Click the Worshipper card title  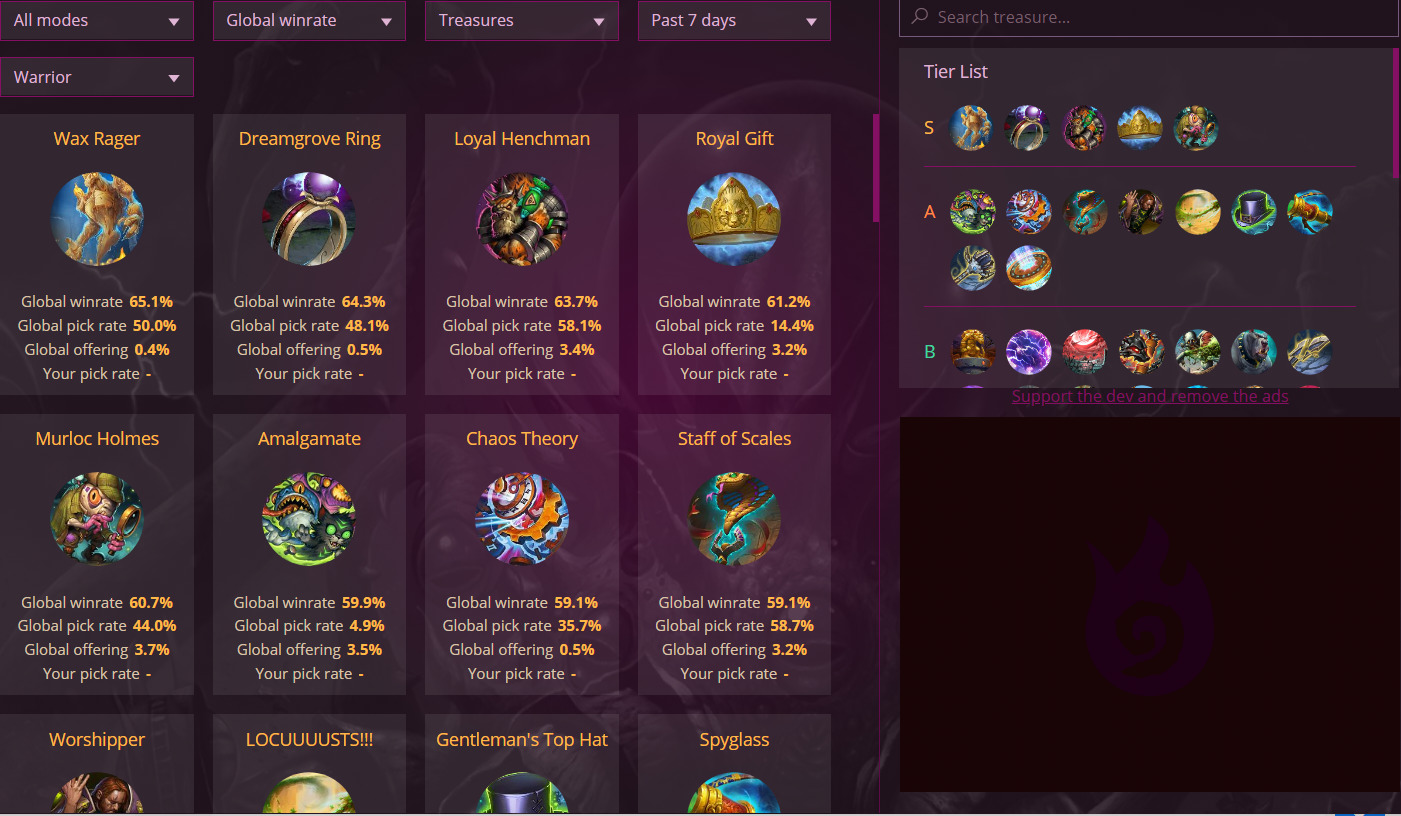97,740
